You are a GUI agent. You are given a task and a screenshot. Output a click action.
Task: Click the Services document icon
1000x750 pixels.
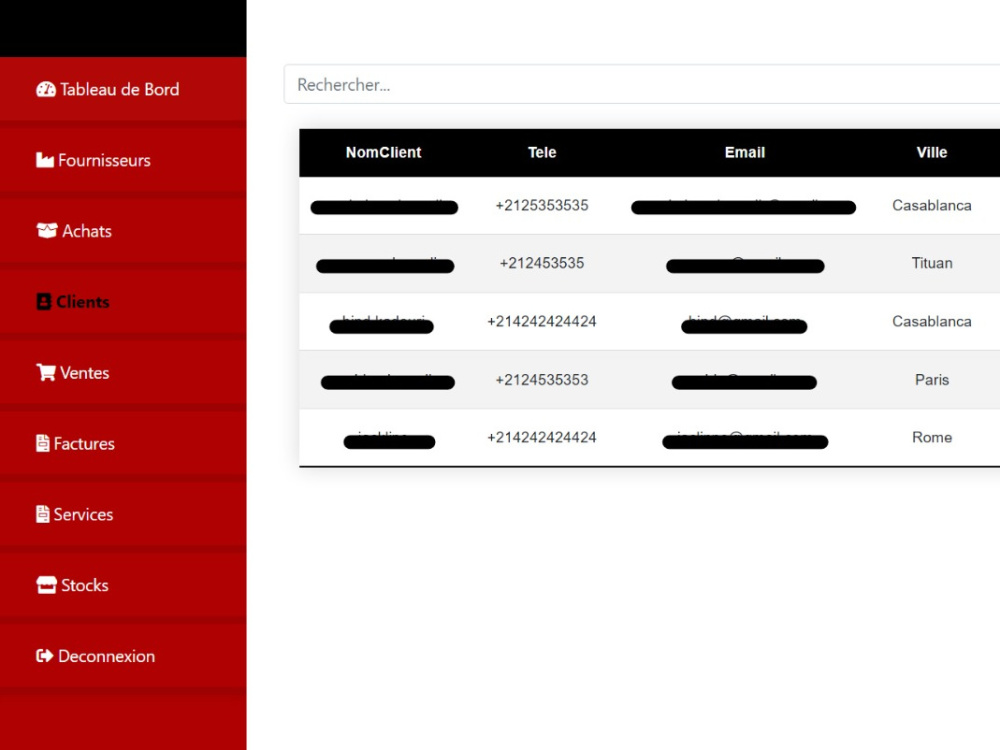pos(43,514)
